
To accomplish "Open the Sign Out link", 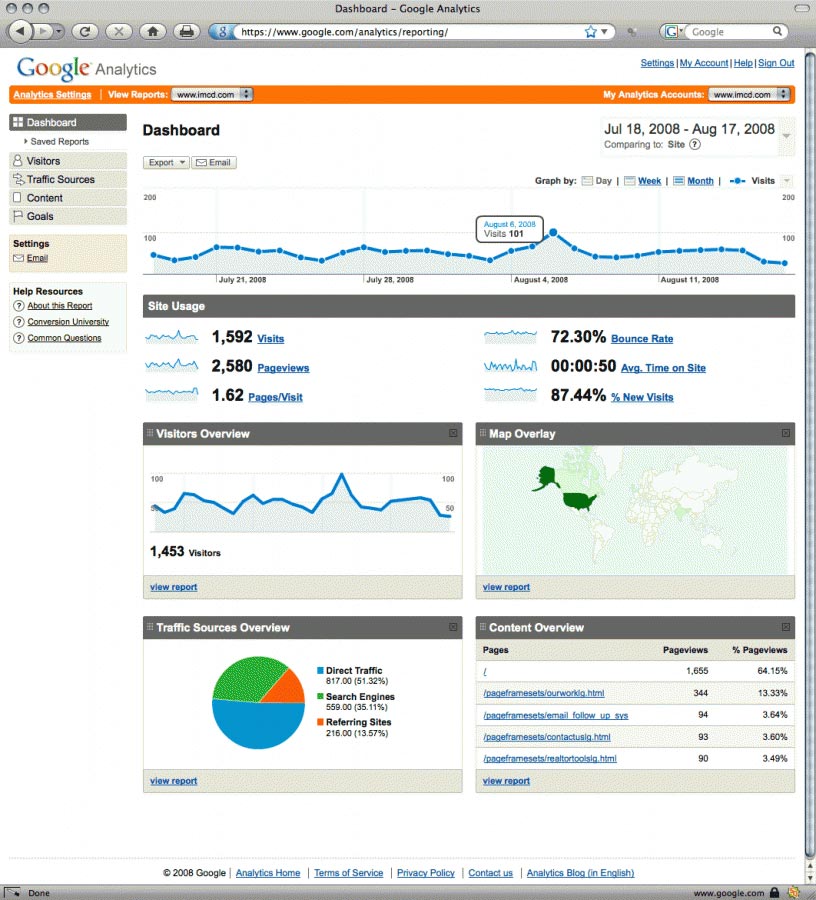I will pos(776,63).
